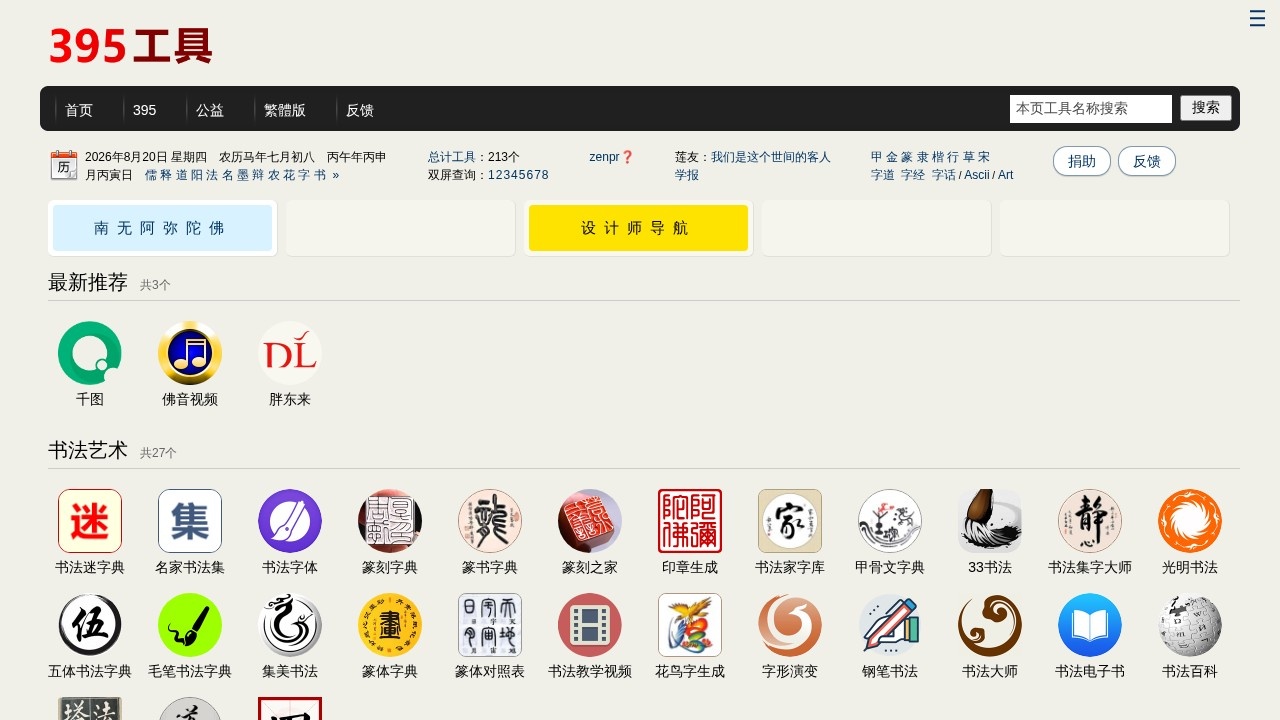Viewport: 1280px width, 720px height.
Task: Open 篆刻字典 icon
Action: (390, 521)
